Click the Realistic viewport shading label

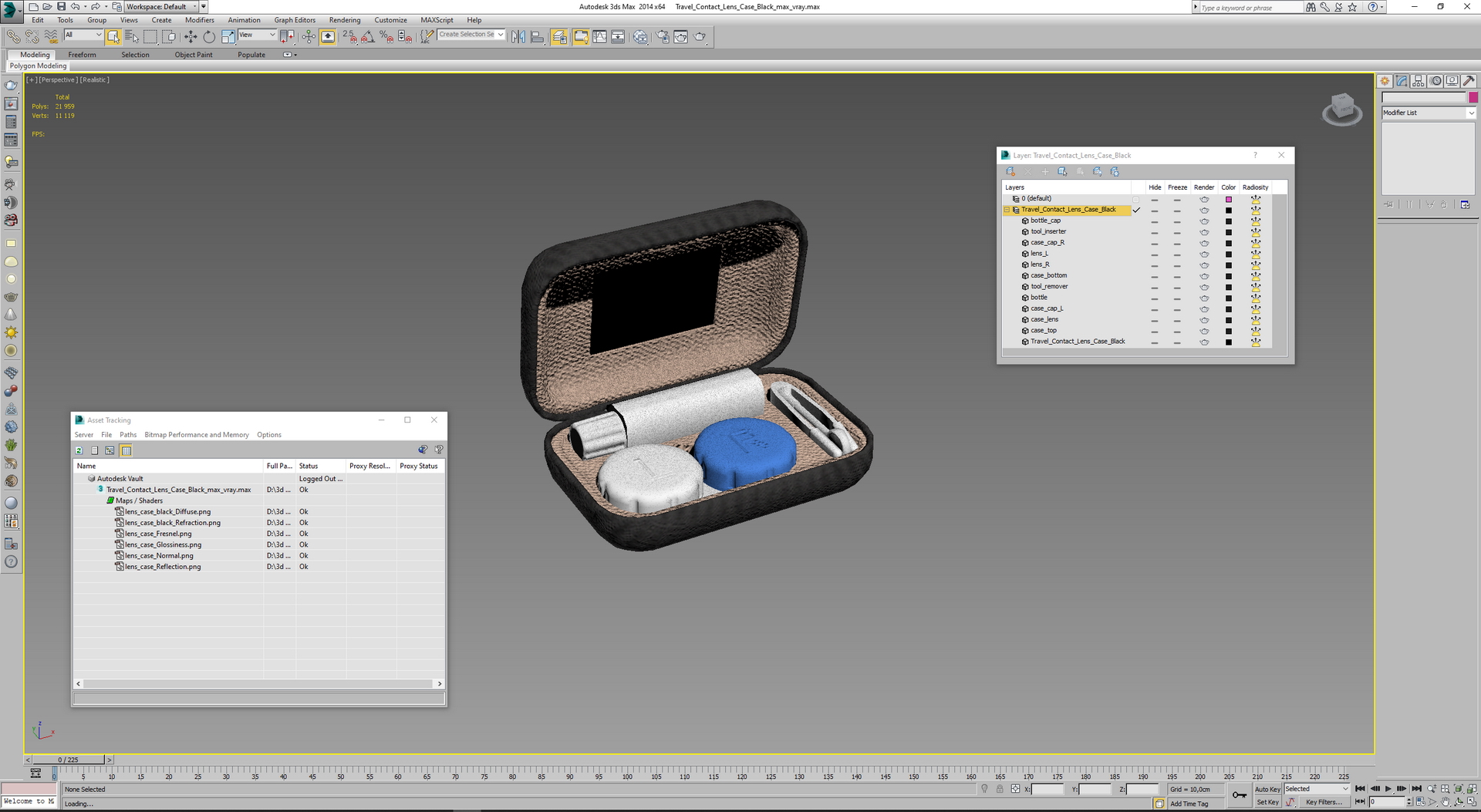(94, 80)
